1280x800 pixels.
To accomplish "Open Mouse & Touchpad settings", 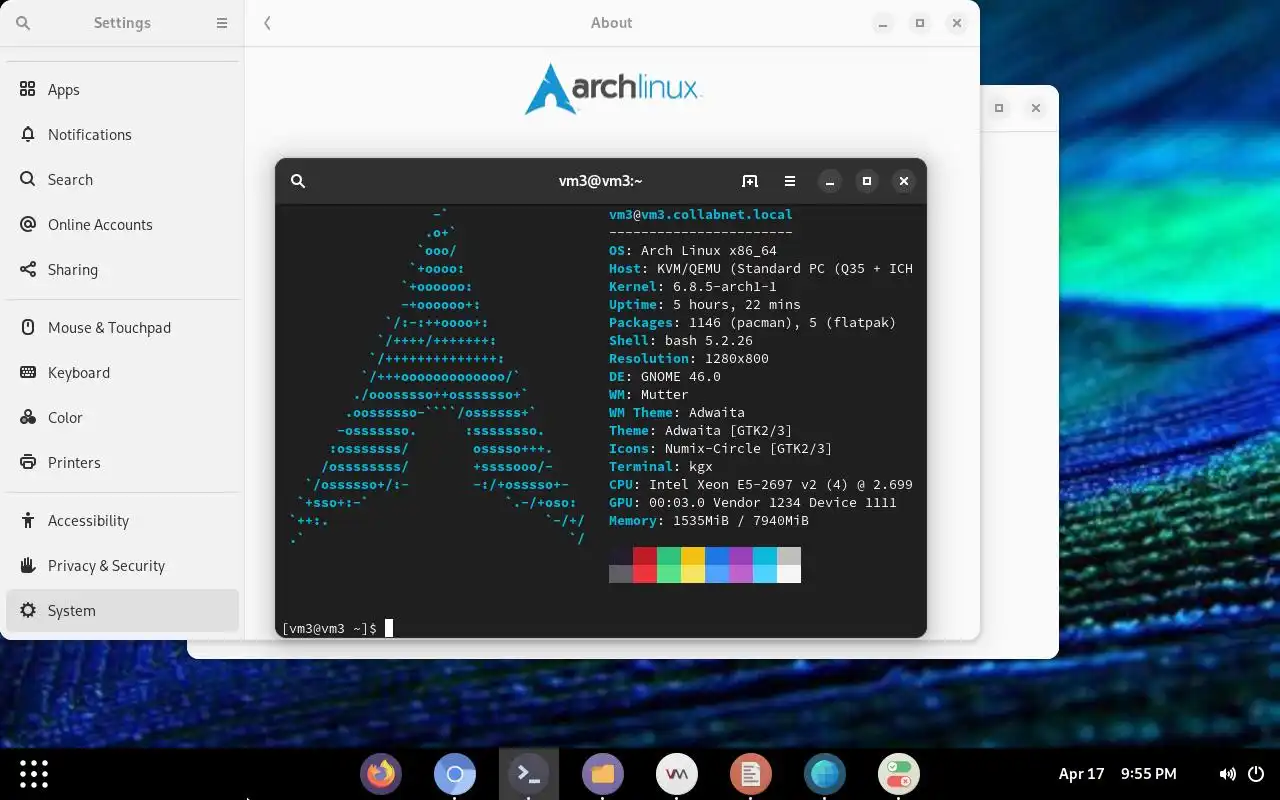I will point(122,328).
